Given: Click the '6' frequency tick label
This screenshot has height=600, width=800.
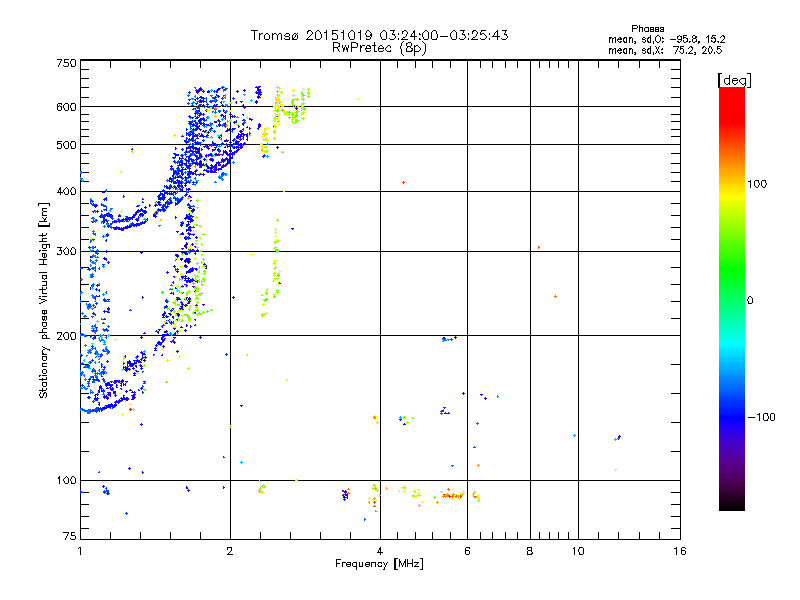Looking at the screenshot, I should click(x=467, y=551).
